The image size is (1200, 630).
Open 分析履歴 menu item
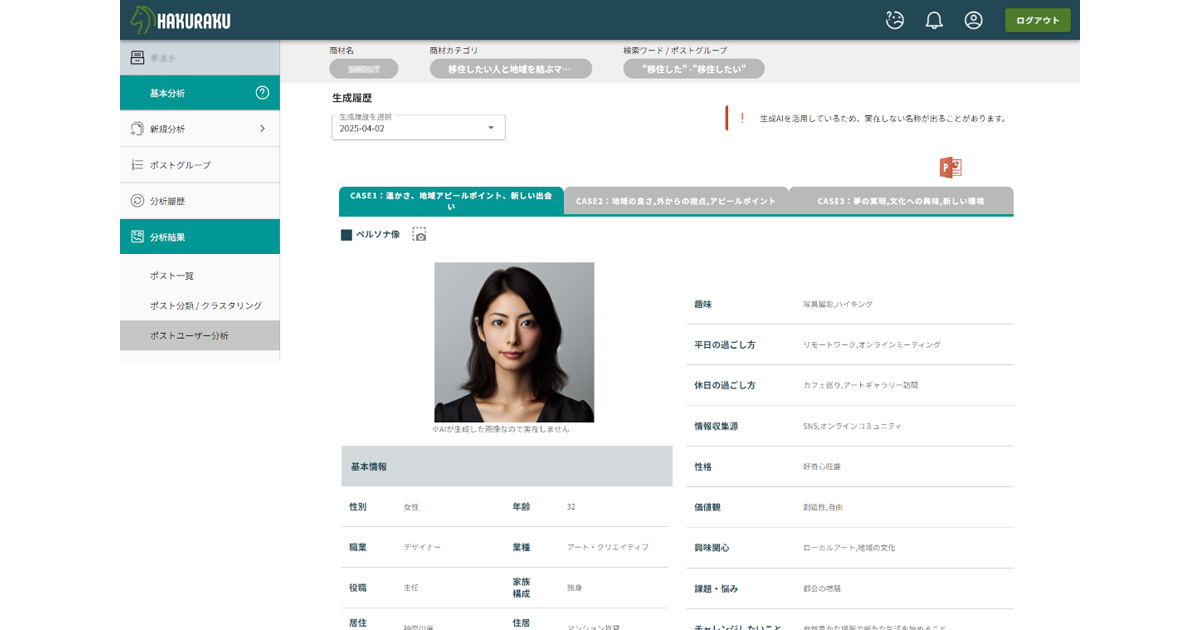tap(200, 201)
